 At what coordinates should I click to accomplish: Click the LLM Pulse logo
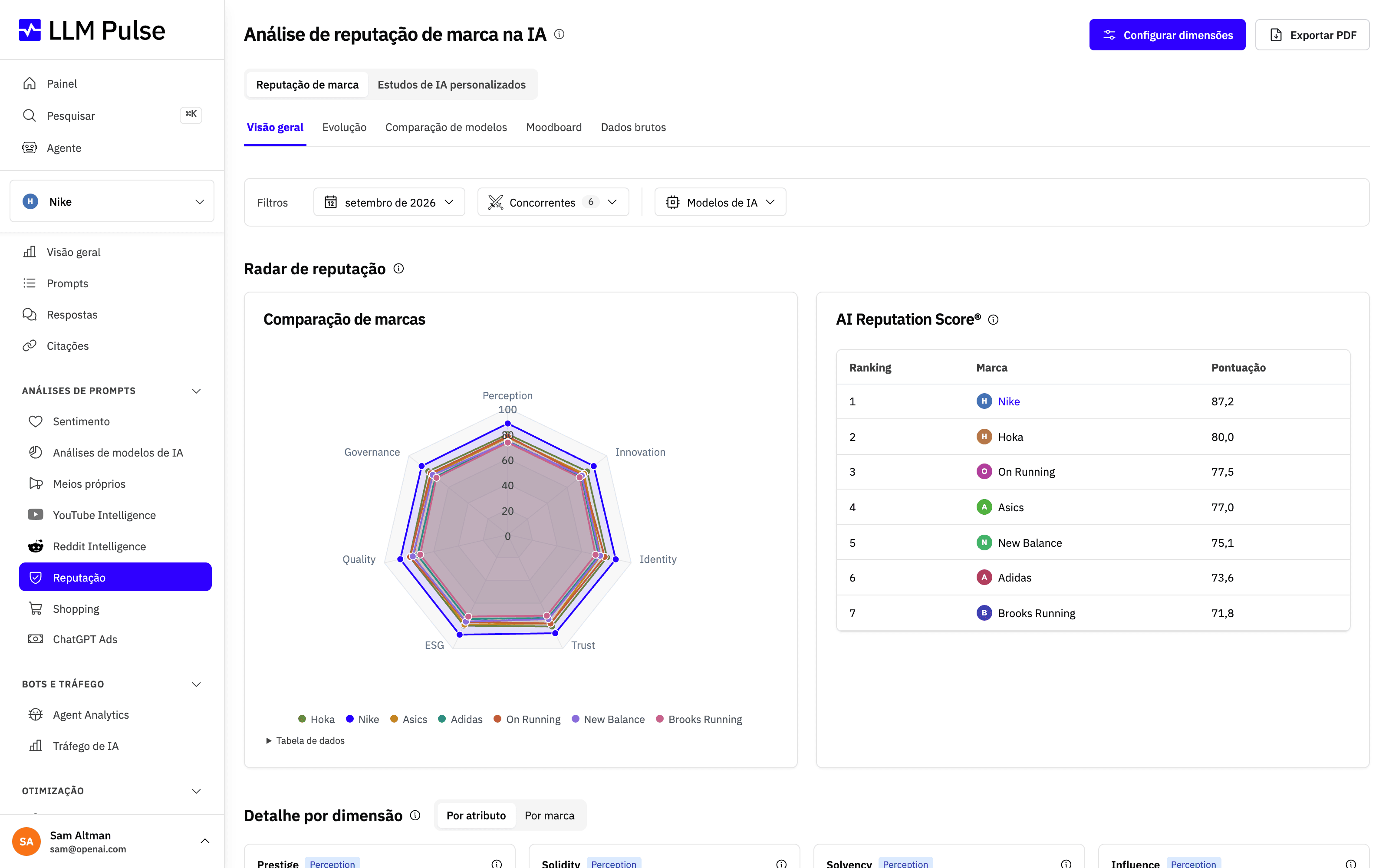coord(92,30)
